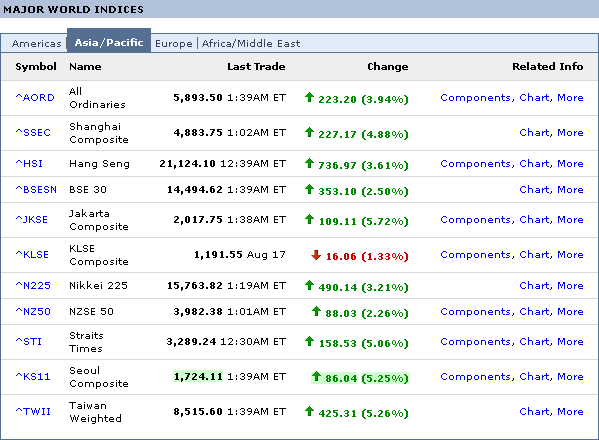Open the Europe tab
The width and height of the screenshot is (599, 440).
coord(174,44)
